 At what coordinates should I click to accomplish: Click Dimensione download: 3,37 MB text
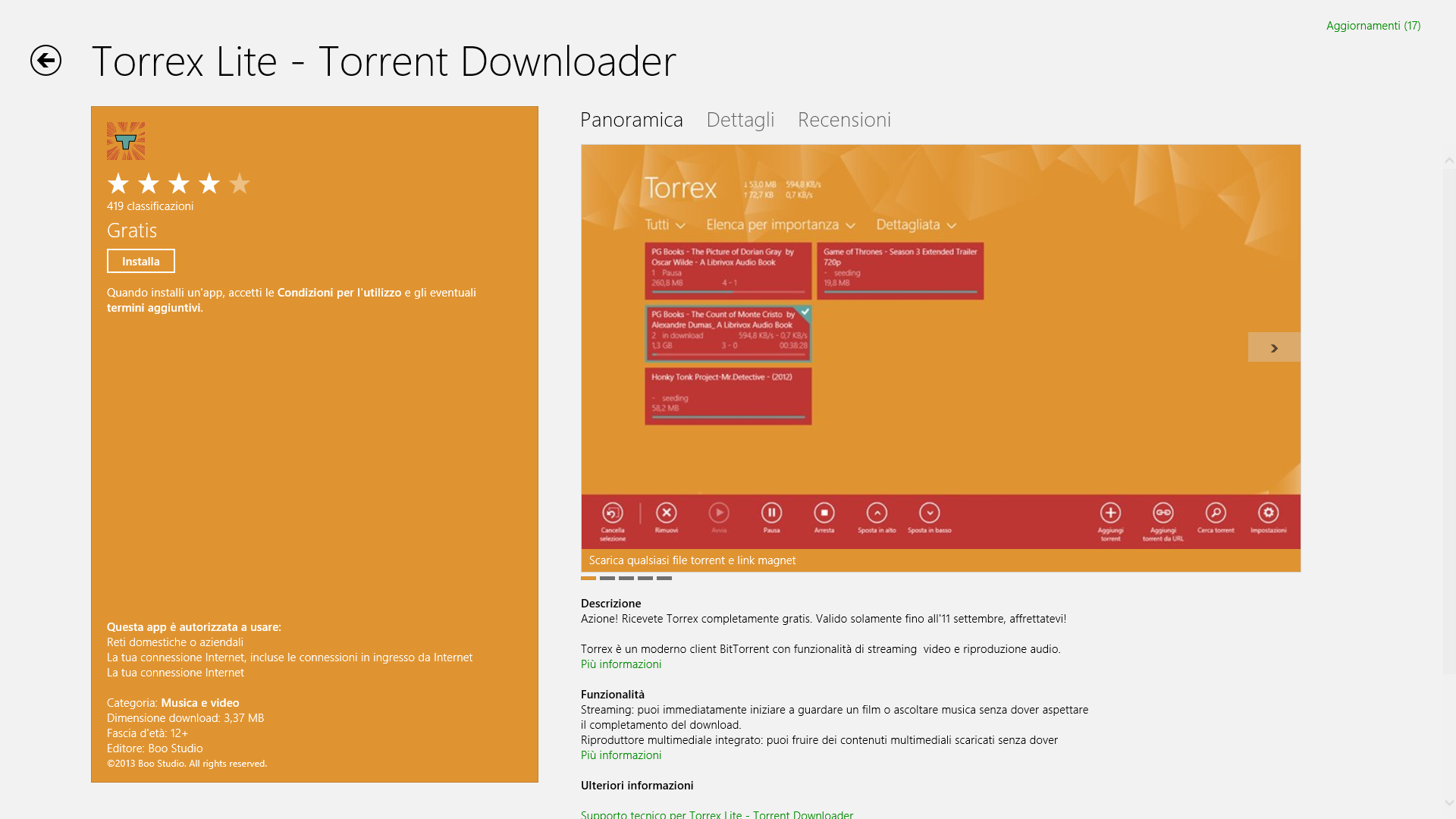pyautogui.click(x=185, y=718)
